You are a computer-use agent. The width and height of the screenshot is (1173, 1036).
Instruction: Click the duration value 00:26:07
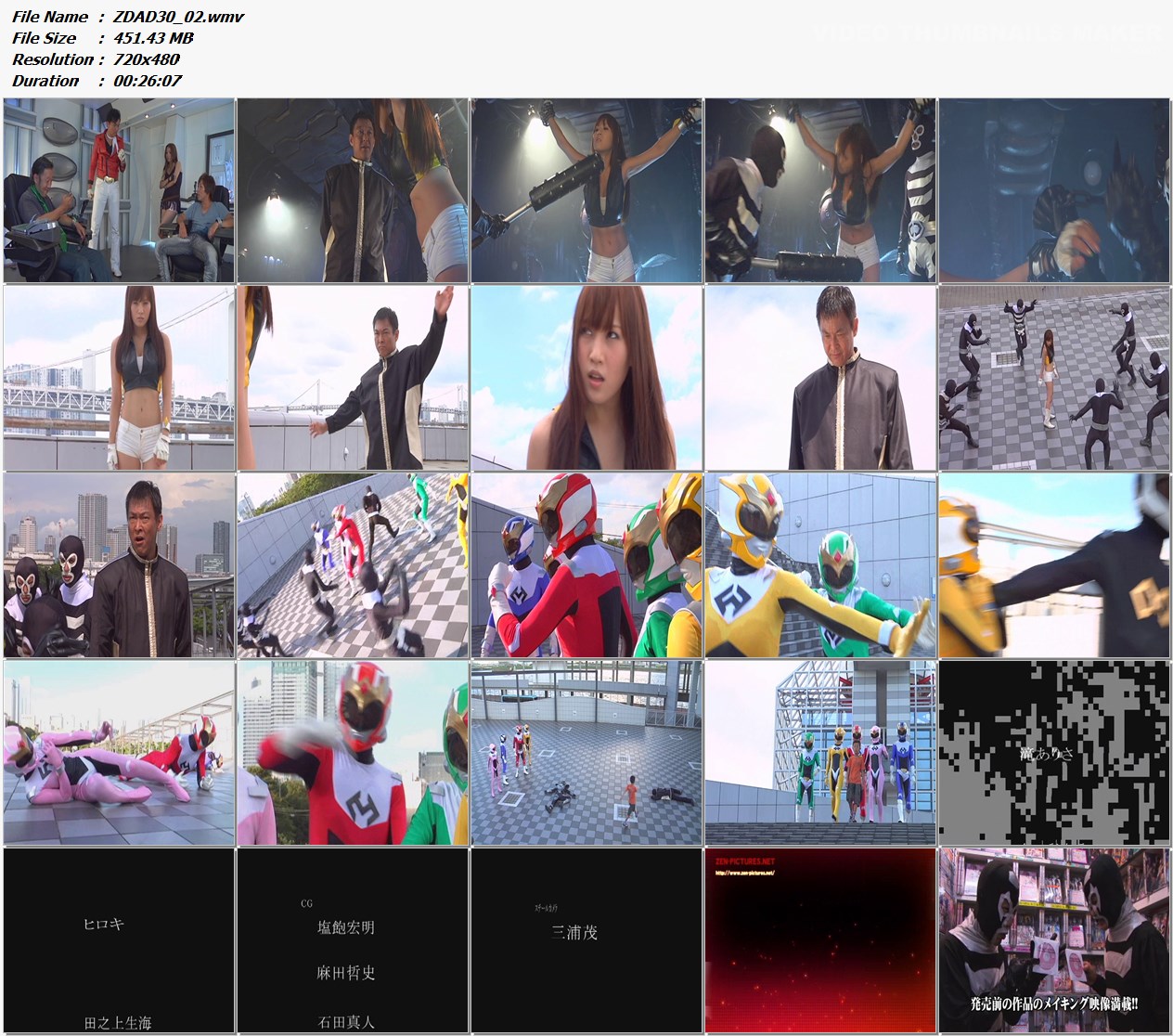pos(148,81)
